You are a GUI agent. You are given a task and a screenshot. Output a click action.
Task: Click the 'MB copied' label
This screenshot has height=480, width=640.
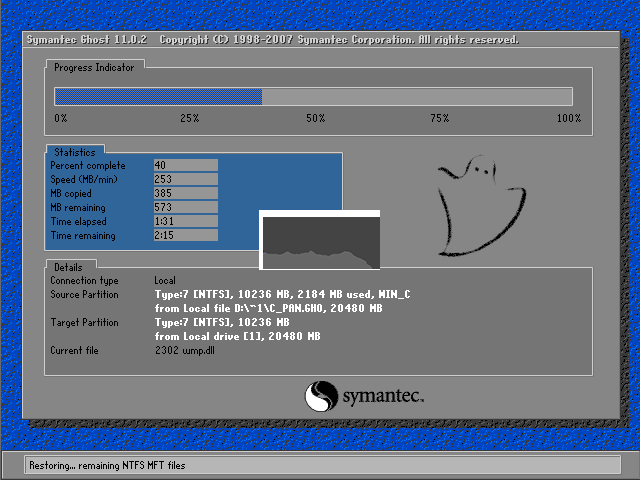coord(71,193)
